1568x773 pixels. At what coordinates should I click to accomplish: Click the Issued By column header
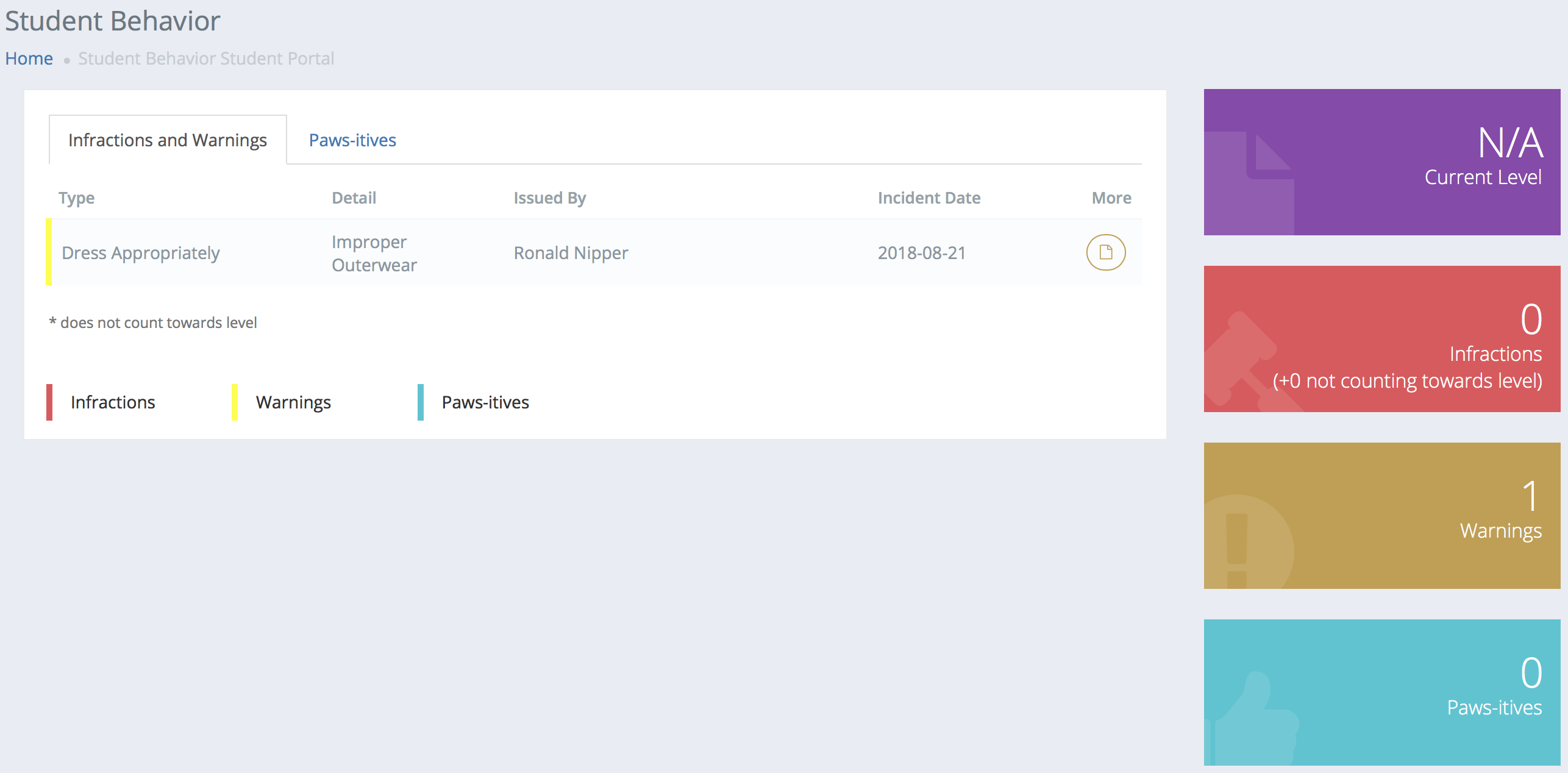[x=549, y=198]
